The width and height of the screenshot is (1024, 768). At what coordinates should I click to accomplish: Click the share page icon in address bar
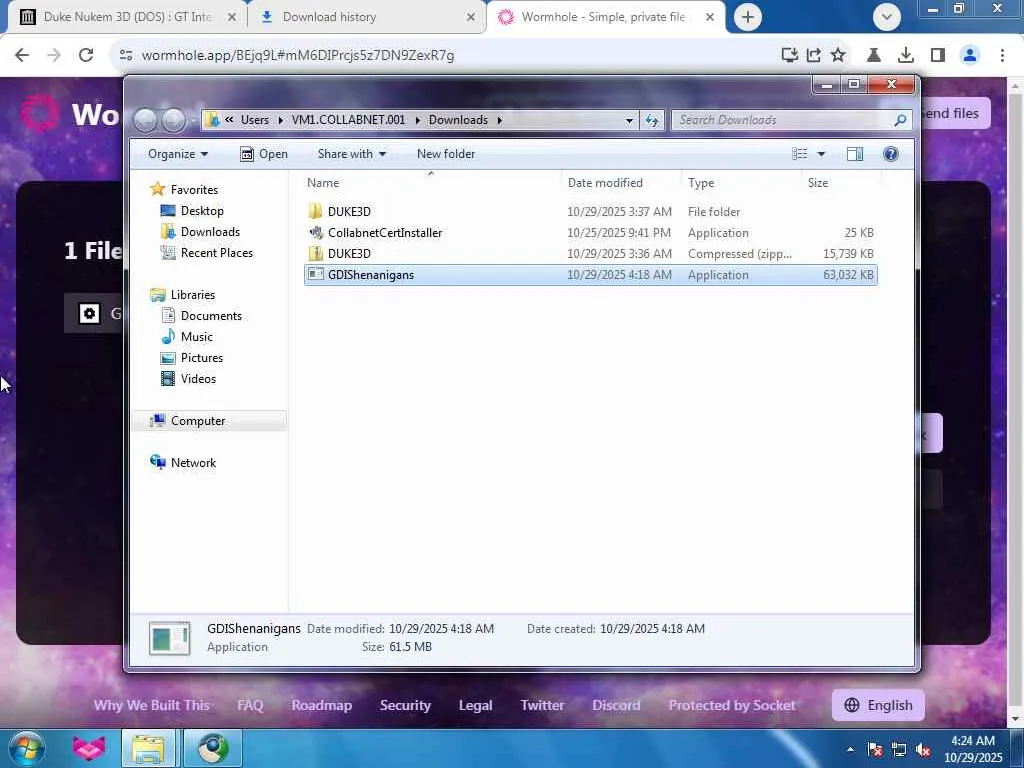[814, 56]
